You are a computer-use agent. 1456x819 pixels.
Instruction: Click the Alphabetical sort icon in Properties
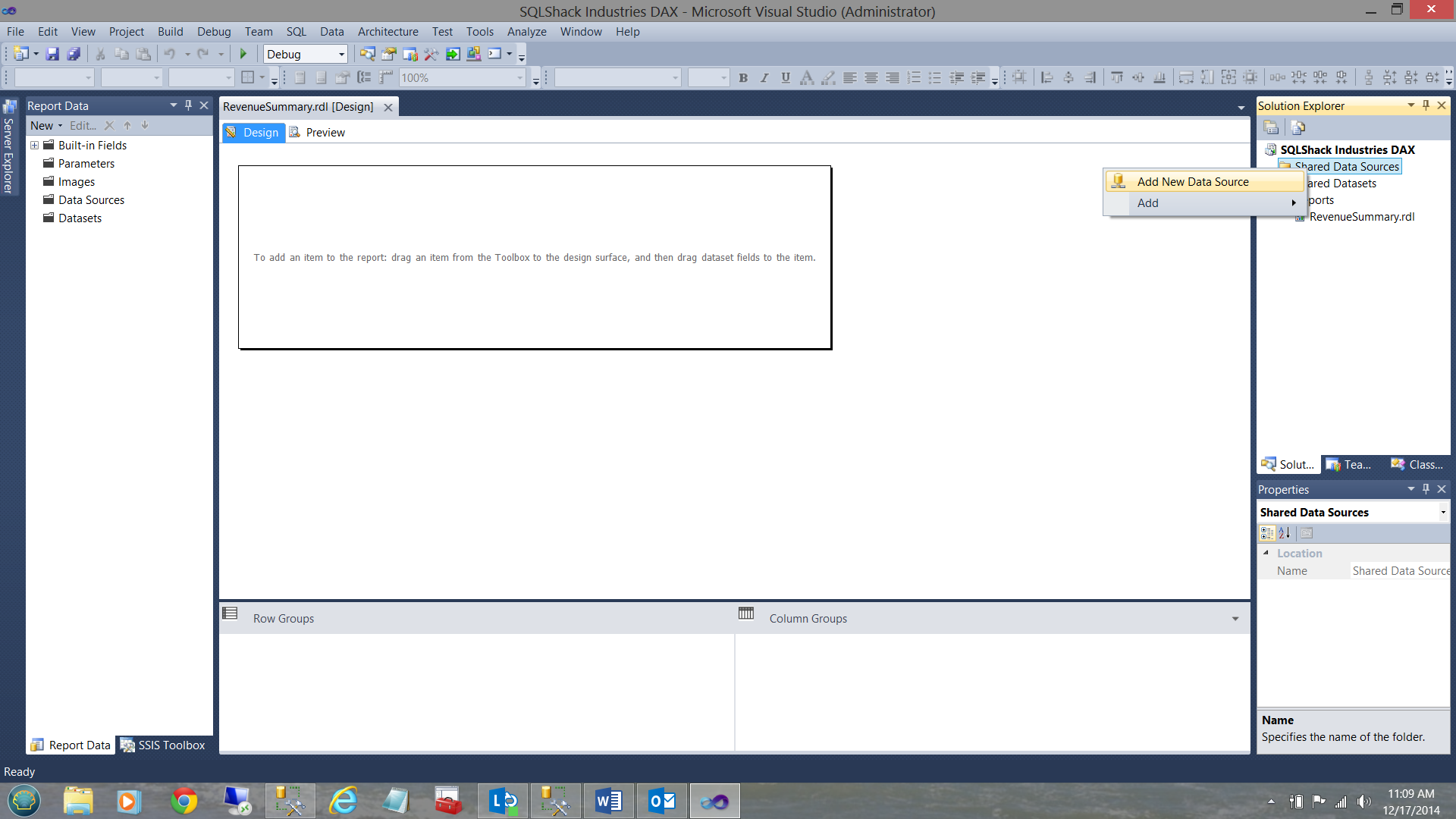tap(1285, 533)
